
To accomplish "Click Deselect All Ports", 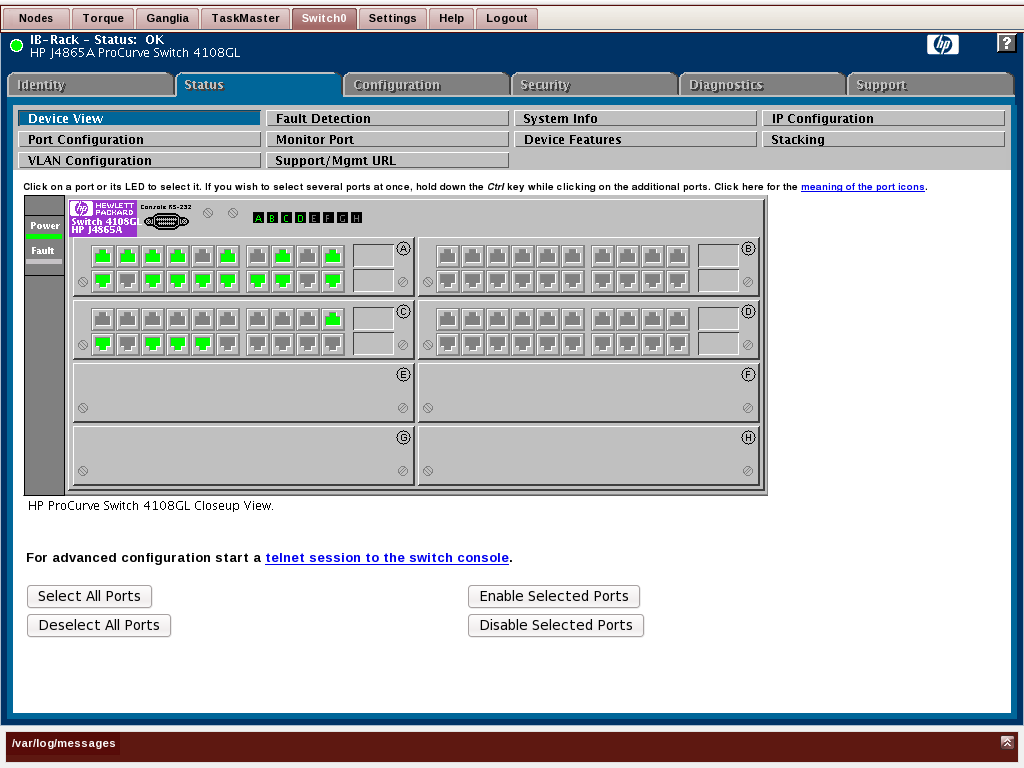I will point(99,625).
